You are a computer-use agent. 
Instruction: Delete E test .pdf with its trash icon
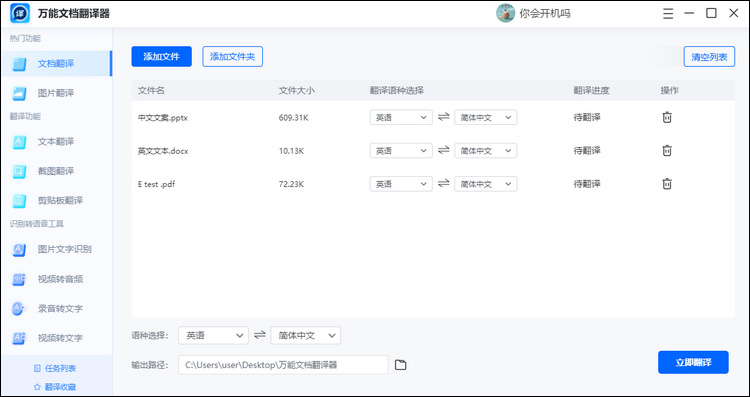coord(667,184)
